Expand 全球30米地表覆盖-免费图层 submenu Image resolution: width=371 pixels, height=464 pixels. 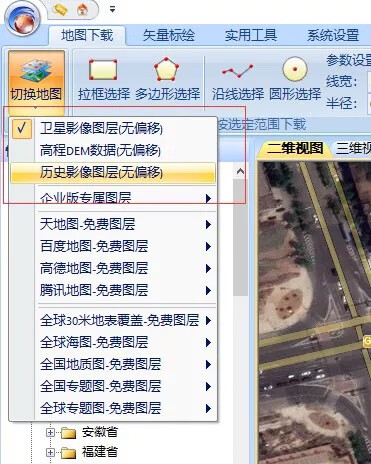113,320
